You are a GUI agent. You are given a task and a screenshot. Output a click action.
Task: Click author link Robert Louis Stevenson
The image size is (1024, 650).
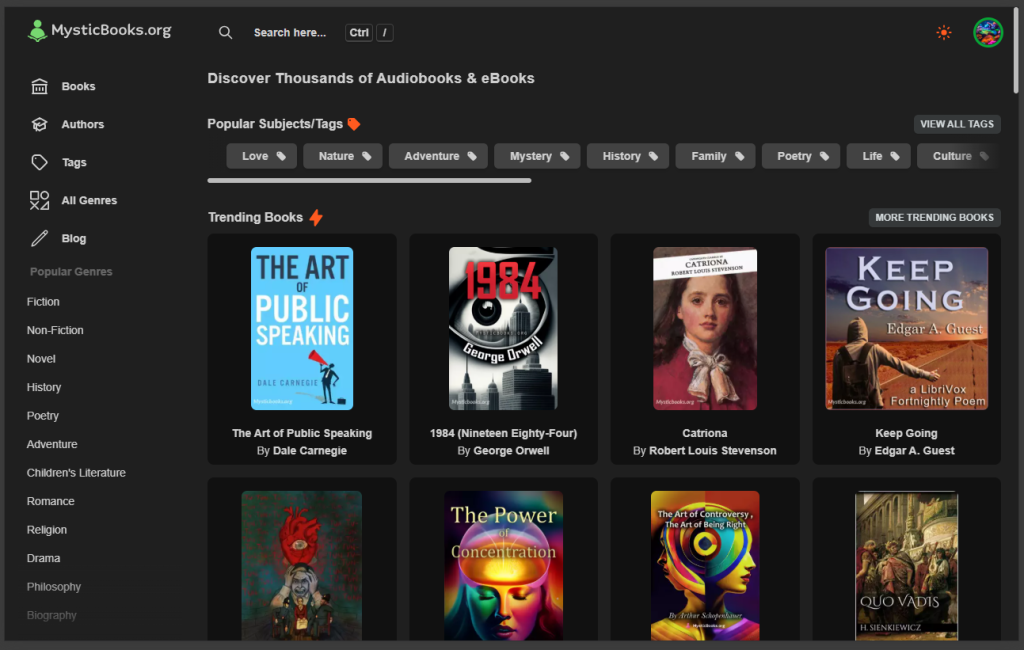point(712,451)
